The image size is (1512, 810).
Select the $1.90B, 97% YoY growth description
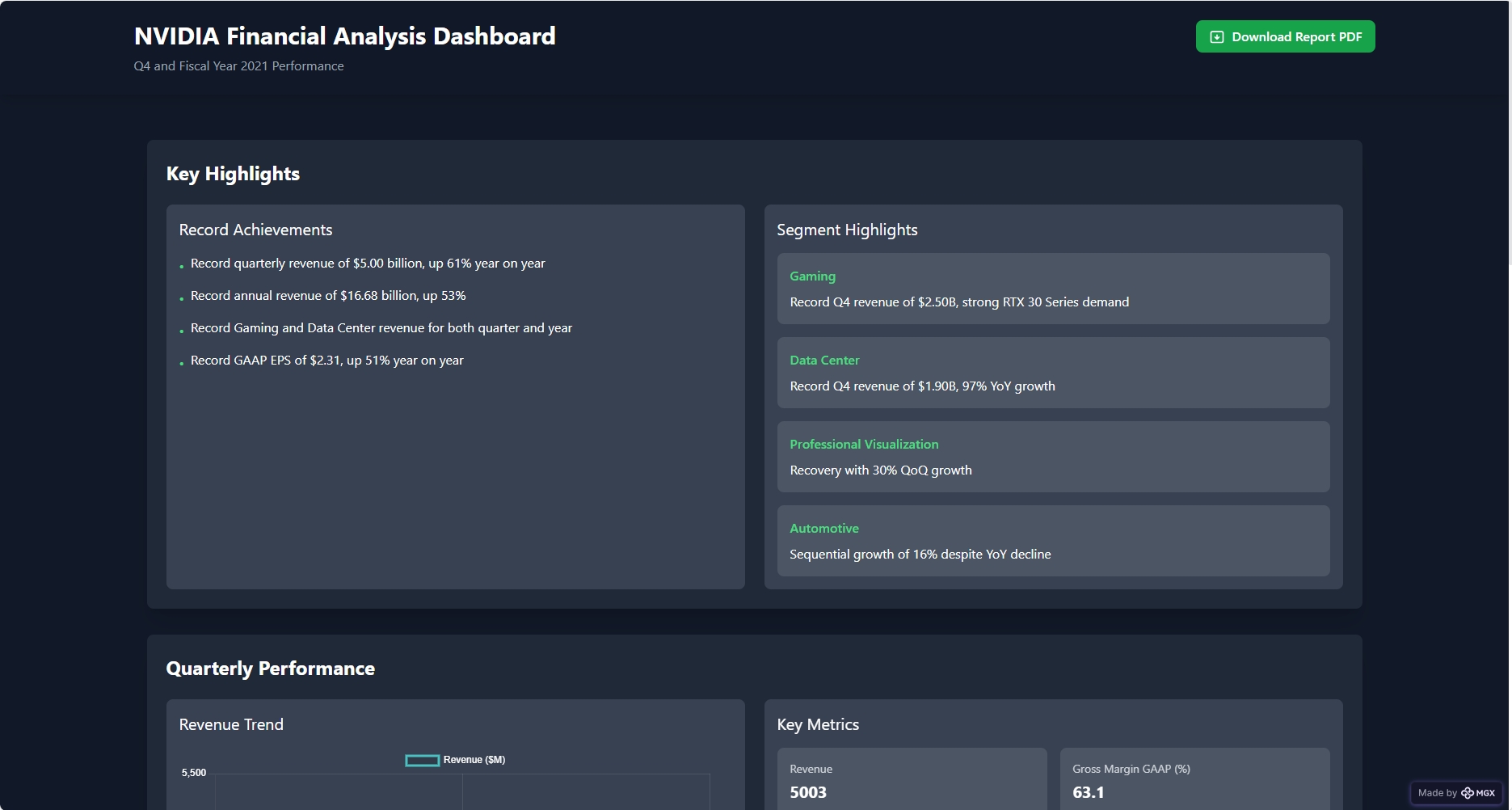click(x=923, y=386)
